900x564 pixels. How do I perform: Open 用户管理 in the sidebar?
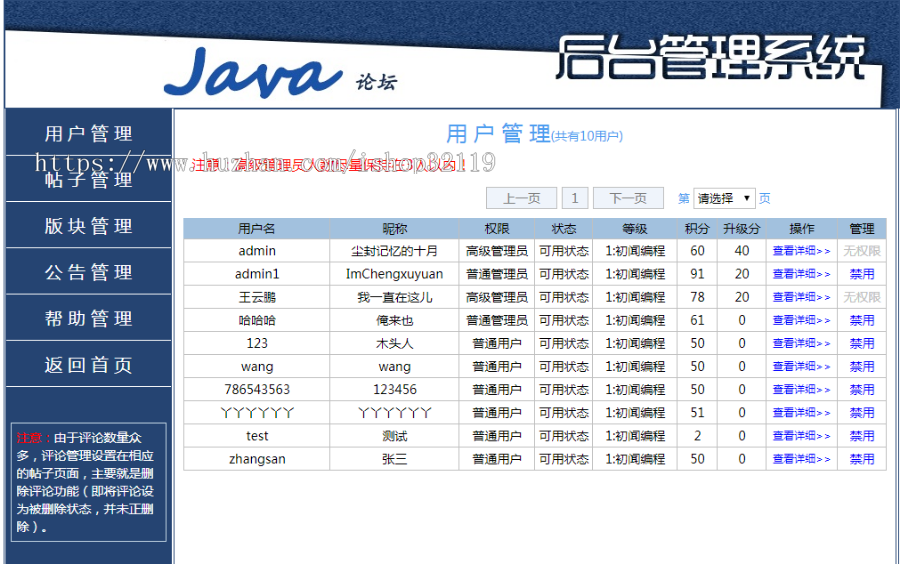point(88,134)
